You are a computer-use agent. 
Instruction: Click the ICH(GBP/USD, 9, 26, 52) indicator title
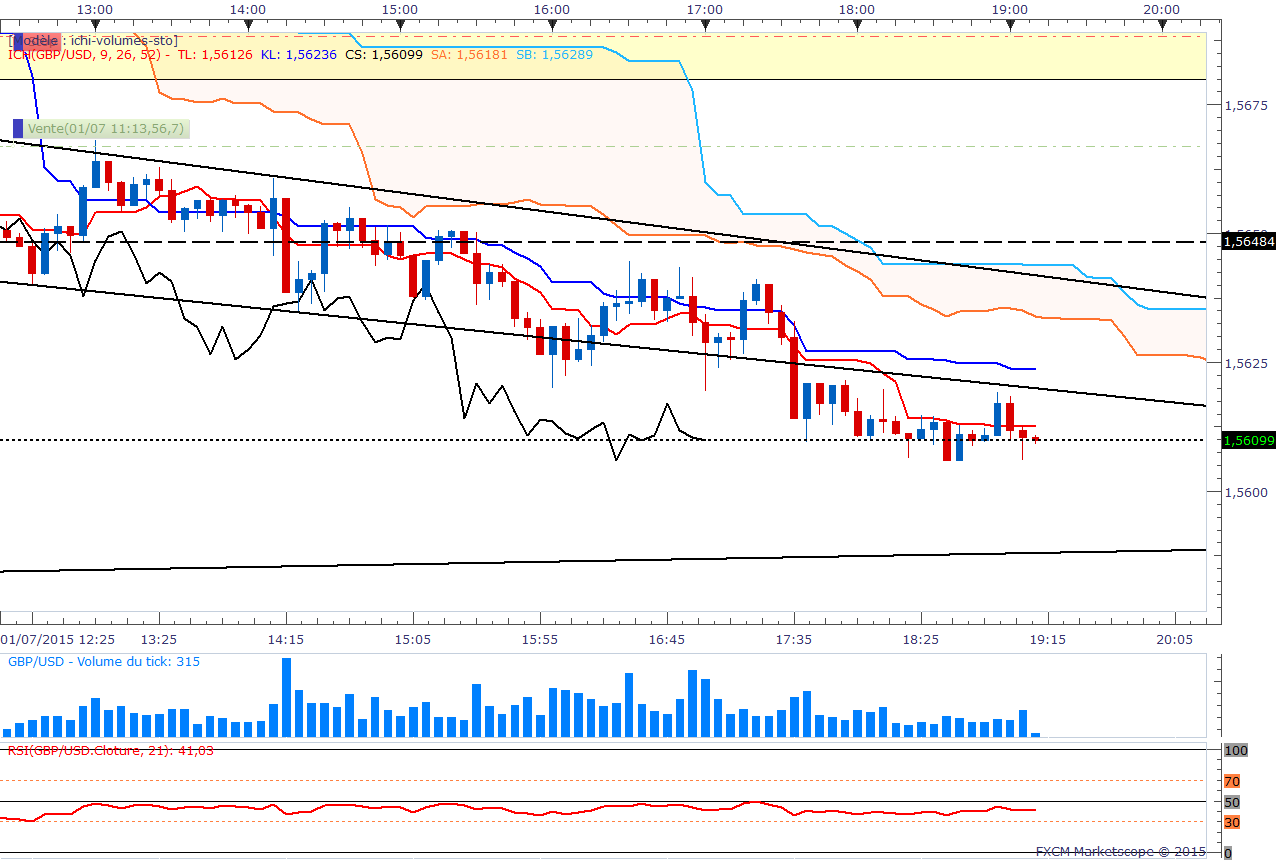click(x=88, y=55)
